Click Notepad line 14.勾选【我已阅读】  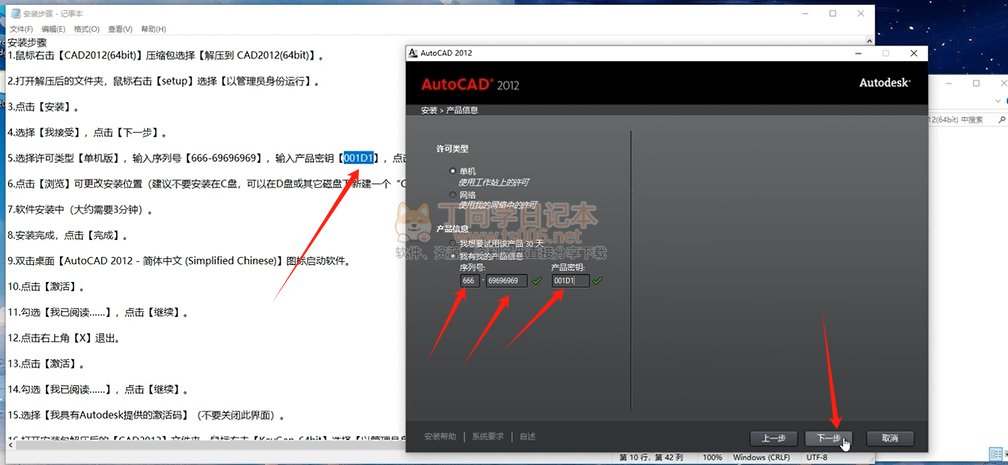[98, 390]
